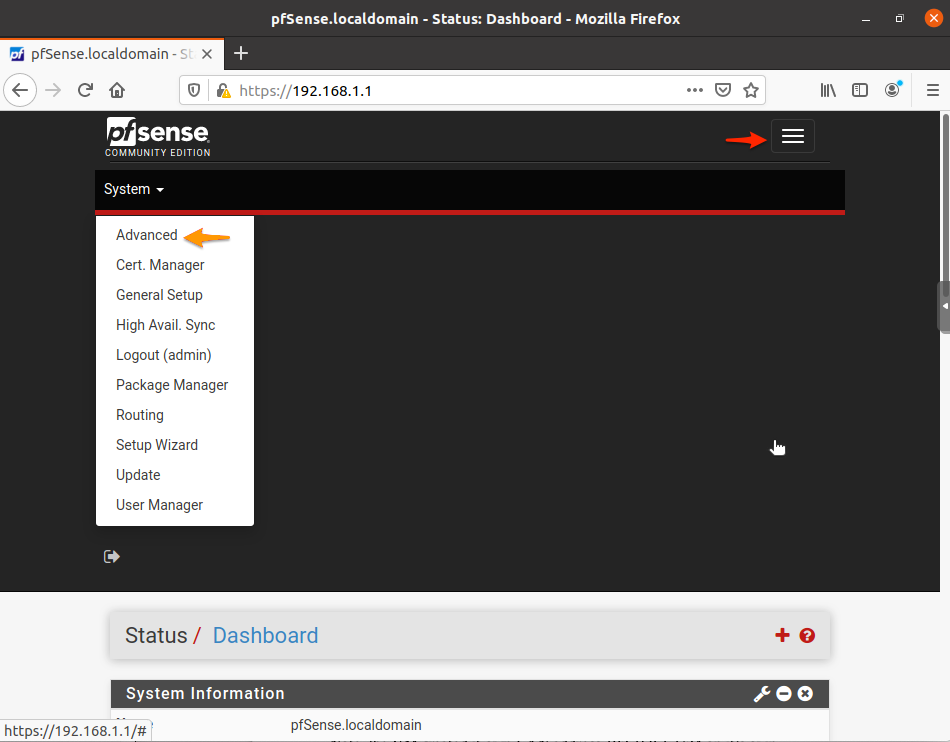Switch to the pfSense.localdomain browser tab
The height and width of the screenshot is (742, 950).
[110, 54]
